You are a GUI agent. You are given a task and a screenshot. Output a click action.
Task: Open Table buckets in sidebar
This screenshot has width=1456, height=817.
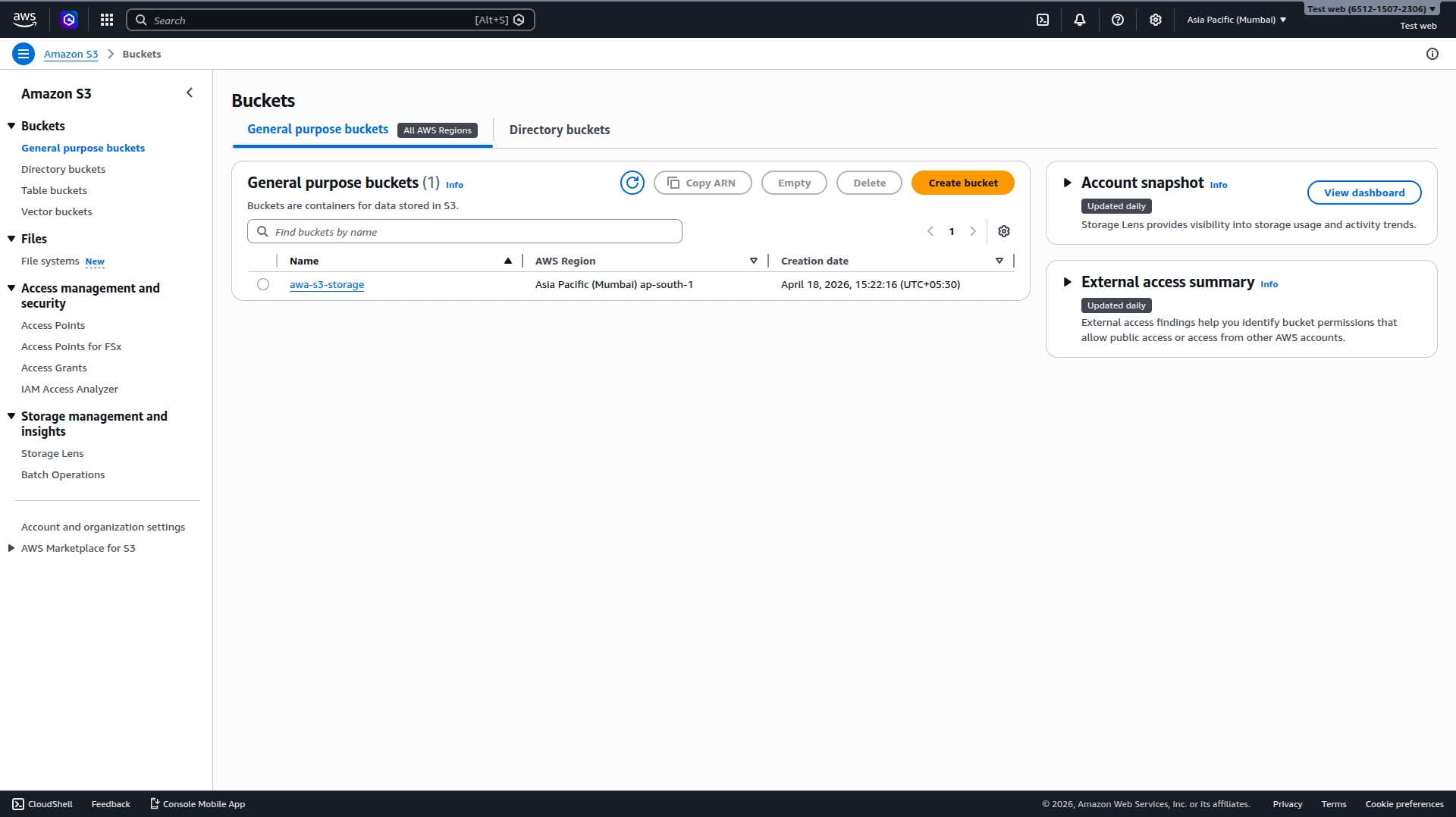point(54,190)
